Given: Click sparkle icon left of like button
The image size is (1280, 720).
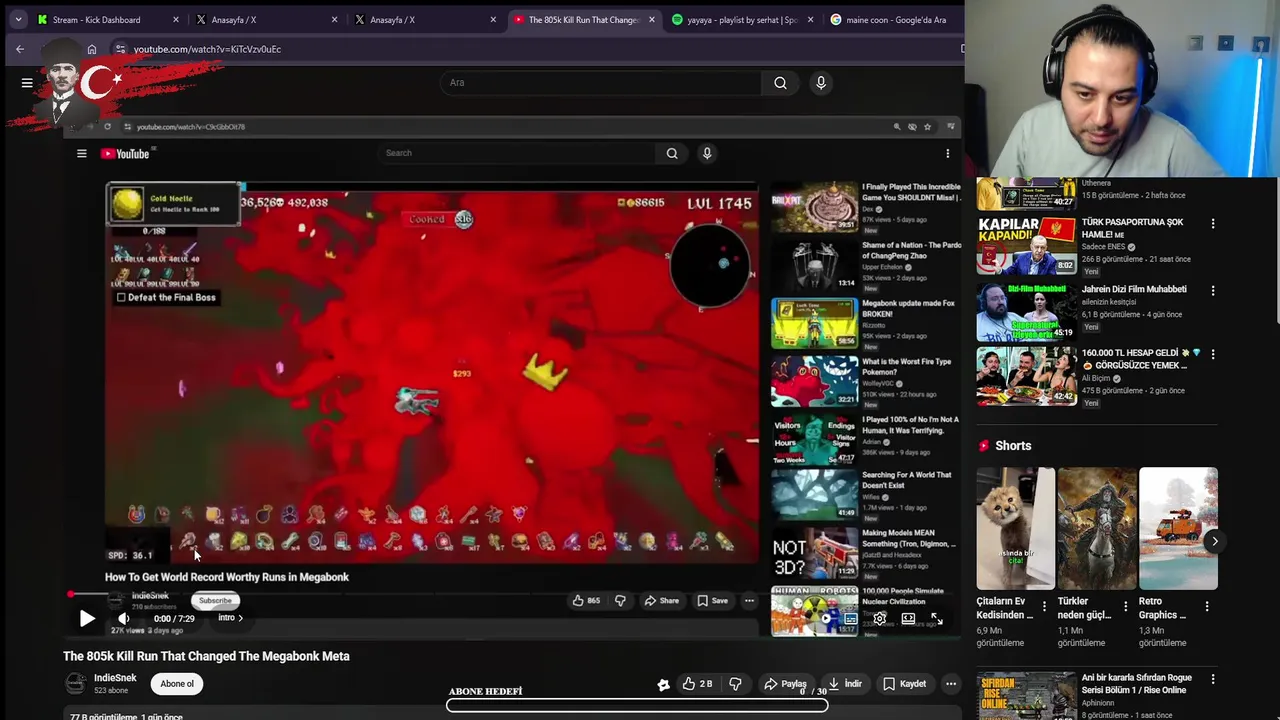Looking at the screenshot, I should click(x=663, y=684).
